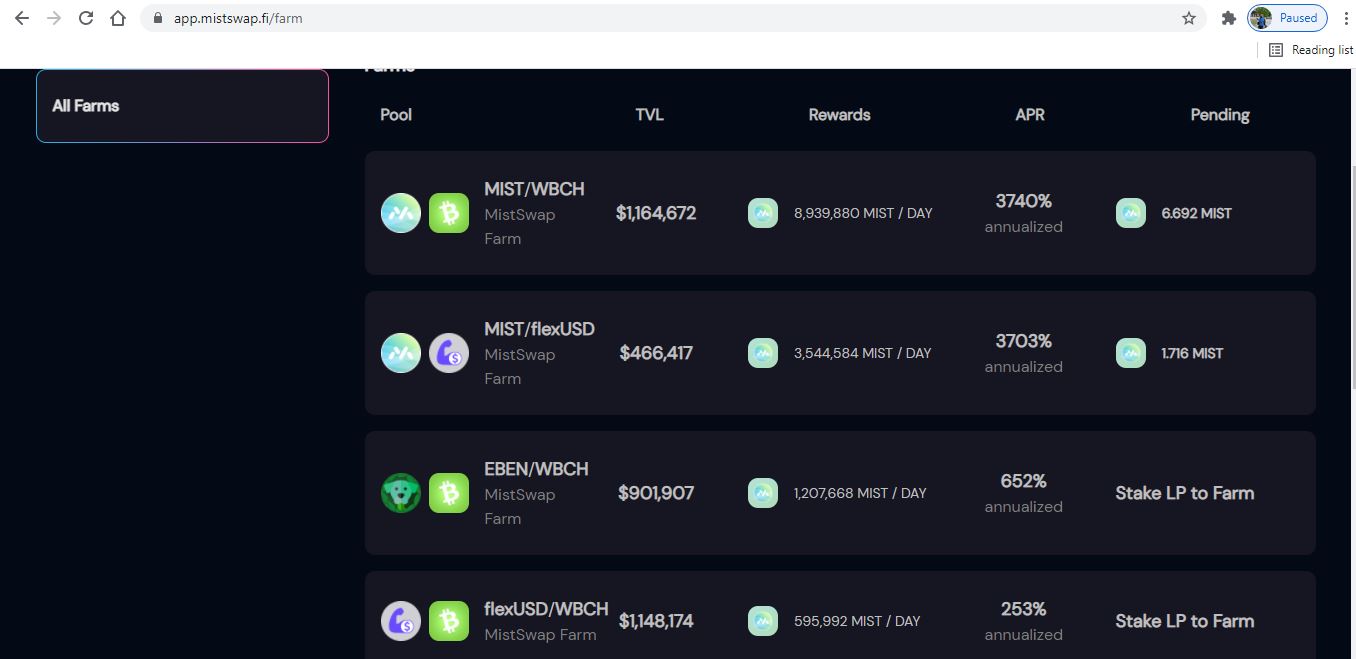
Task: Click the $1,164,672 TVL value
Action: [656, 213]
